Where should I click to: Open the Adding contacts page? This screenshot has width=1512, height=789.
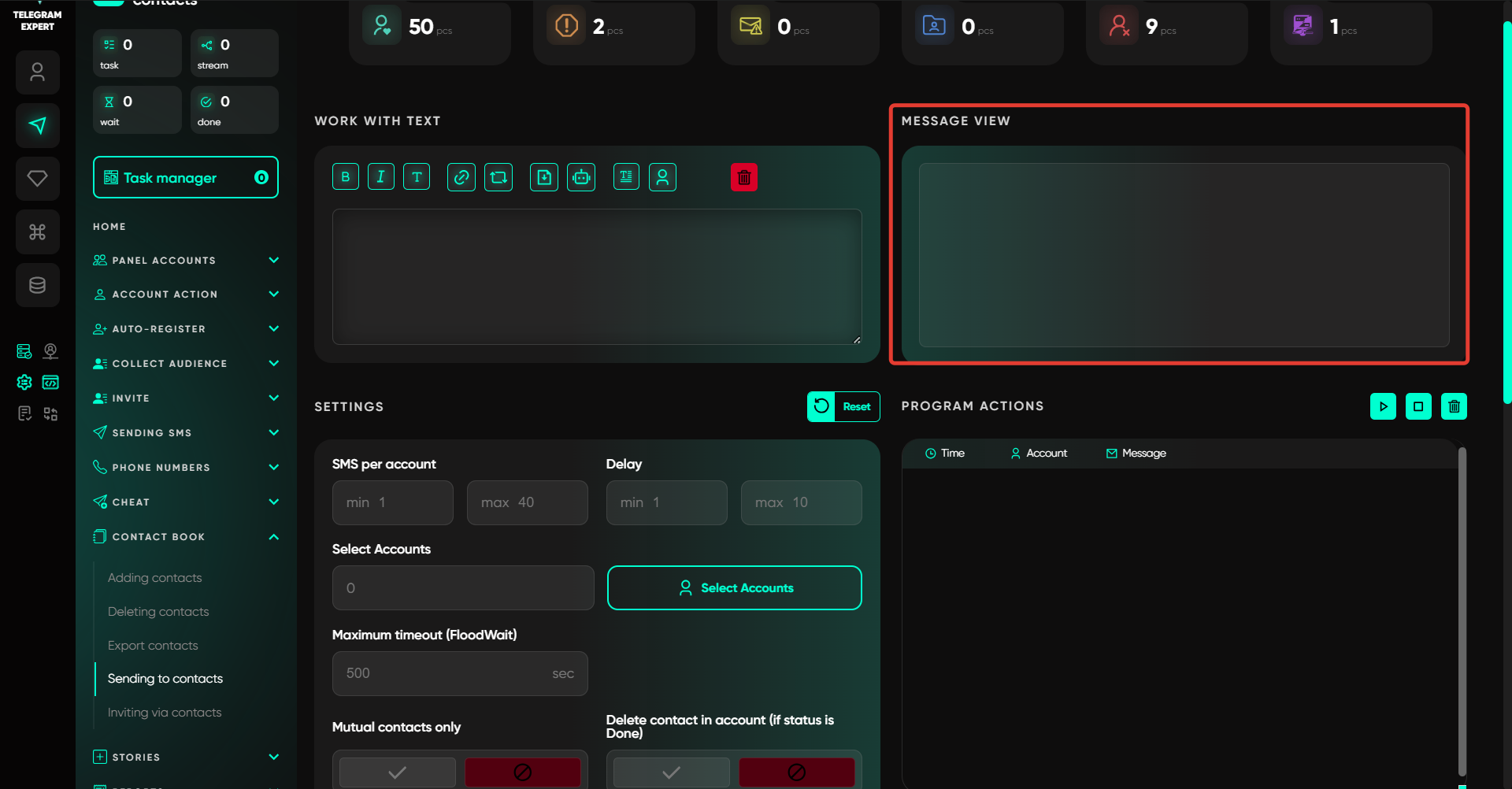point(155,578)
